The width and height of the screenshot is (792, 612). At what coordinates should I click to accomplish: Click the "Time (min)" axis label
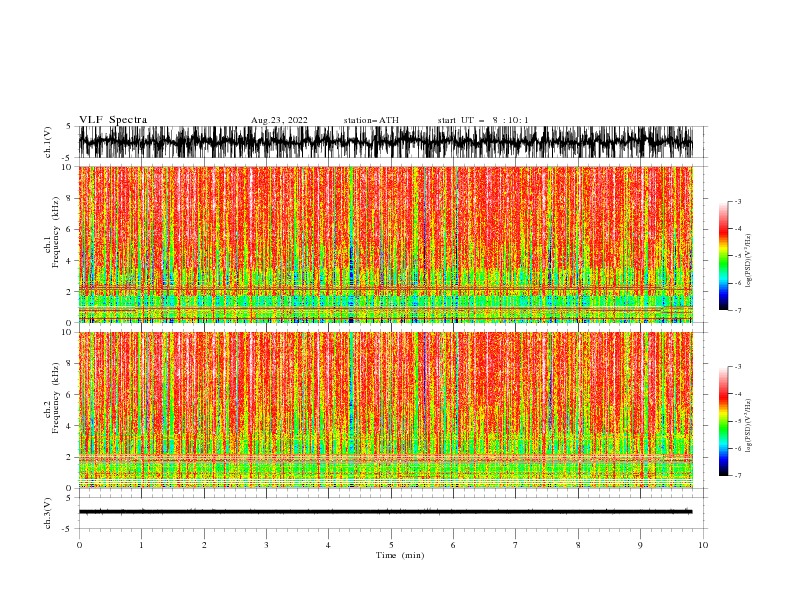[x=400, y=555]
